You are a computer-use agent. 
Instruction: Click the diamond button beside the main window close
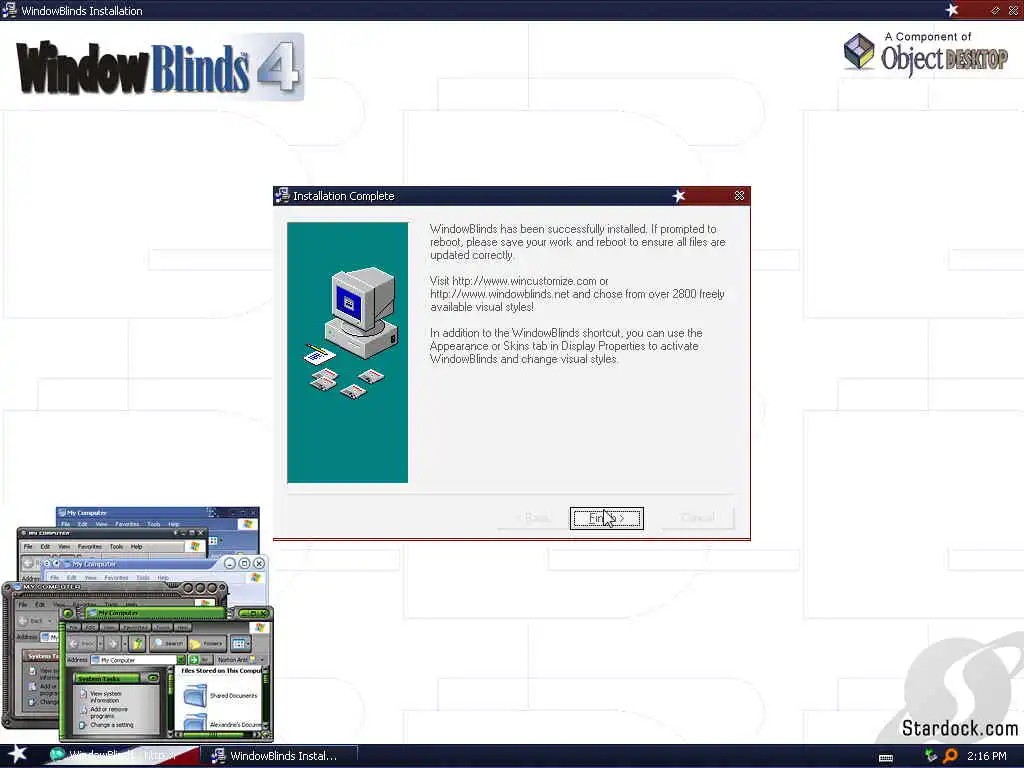point(995,10)
